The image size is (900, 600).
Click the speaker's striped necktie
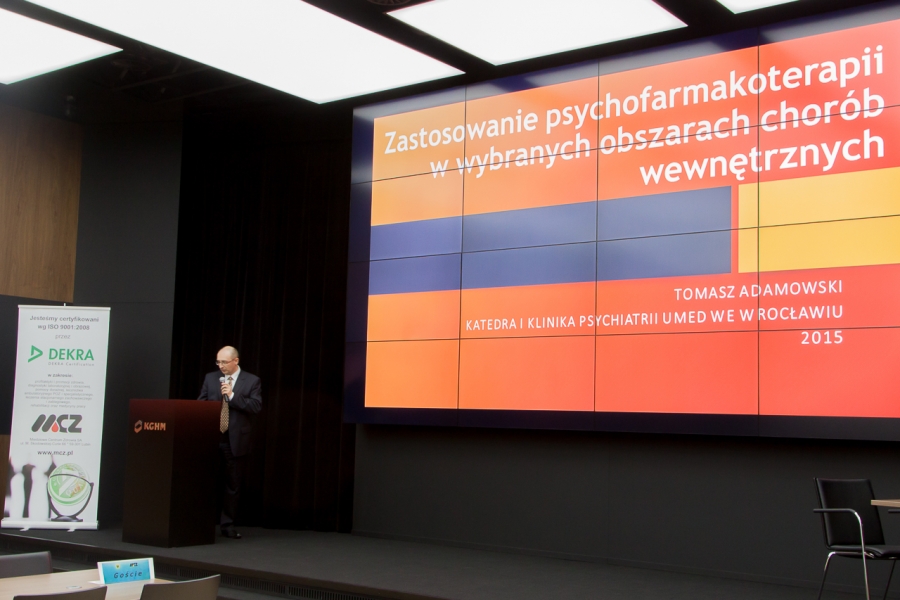coord(225,411)
